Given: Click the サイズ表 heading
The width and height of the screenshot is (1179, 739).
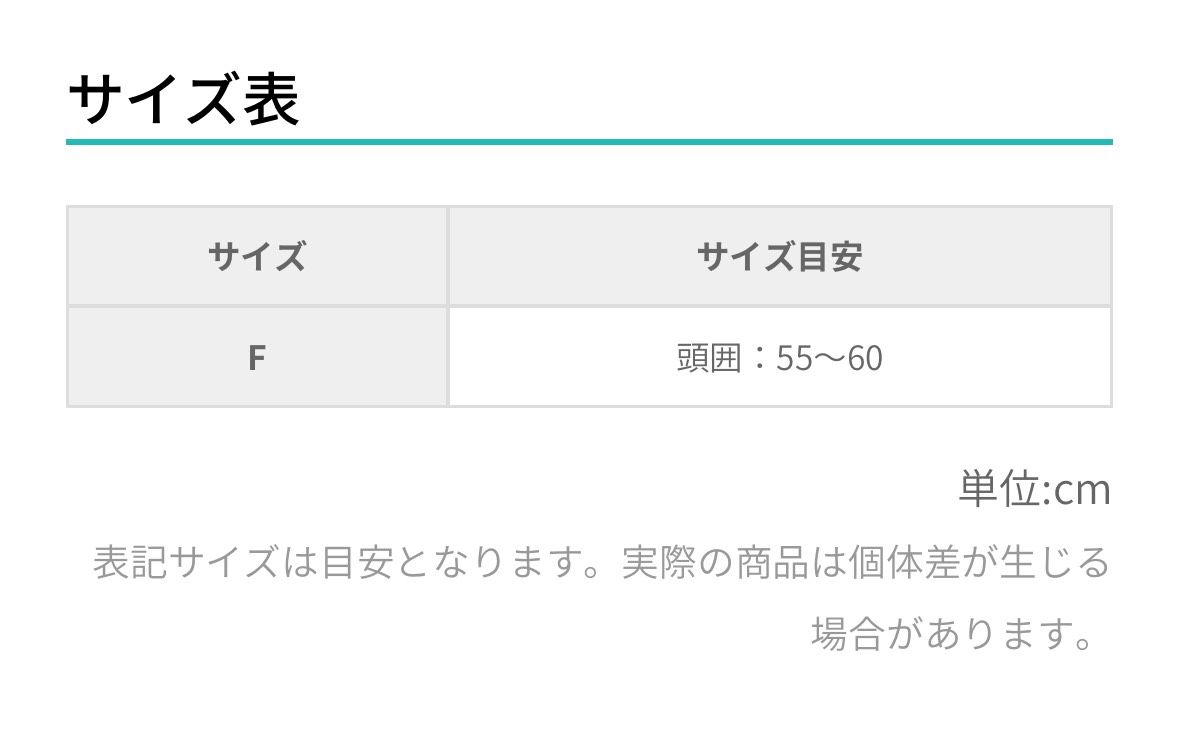Looking at the screenshot, I should [x=184, y=100].
